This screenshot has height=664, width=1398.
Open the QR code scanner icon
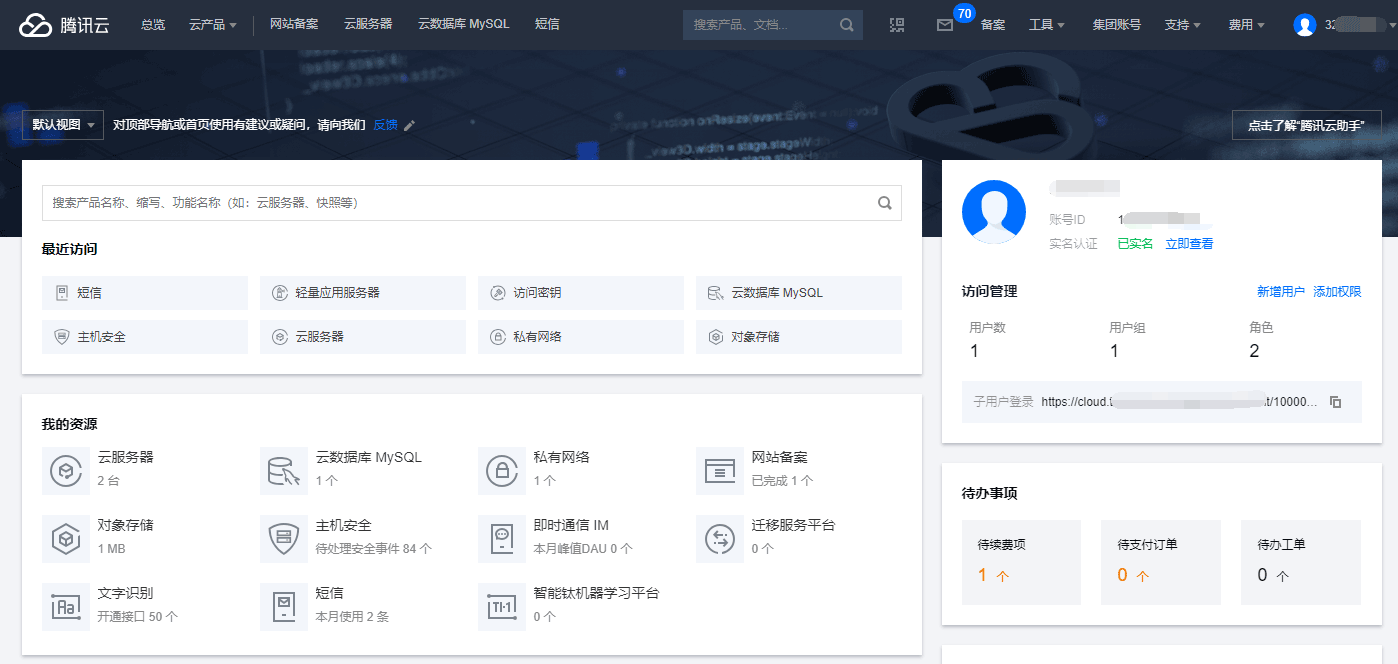pyautogui.click(x=897, y=25)
